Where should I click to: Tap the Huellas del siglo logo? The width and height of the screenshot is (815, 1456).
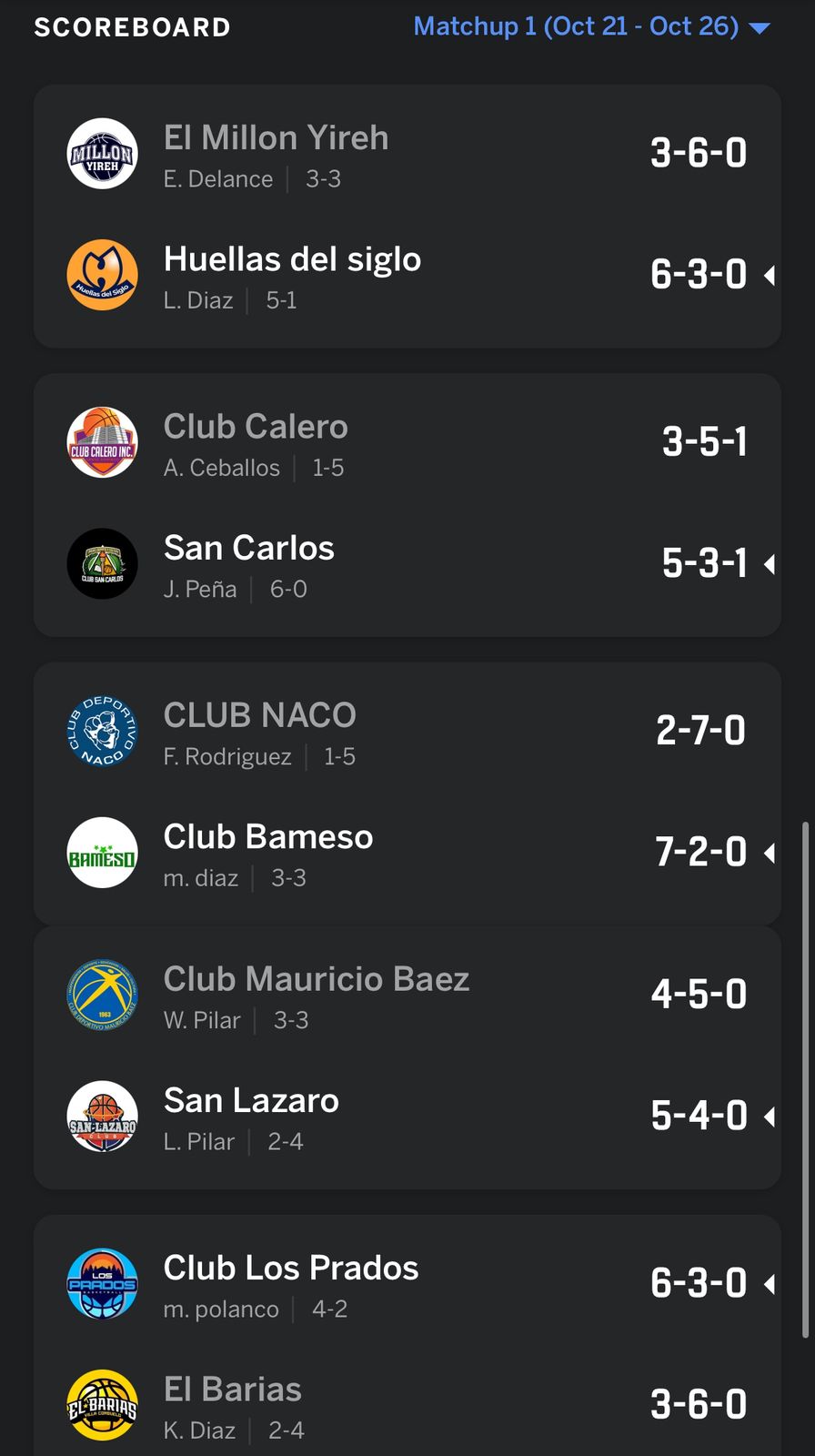coord(103,275)
